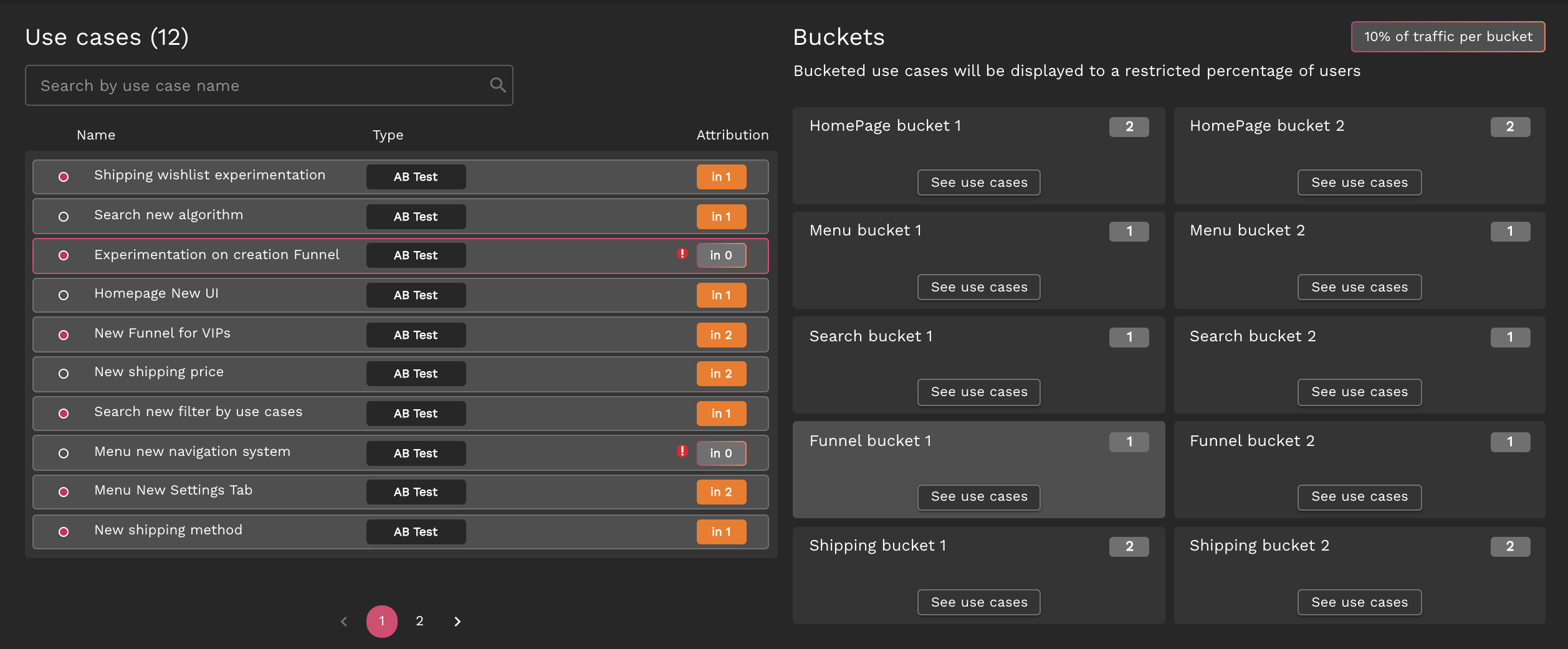This screenshot has width=1568, height=649.
Task: Click 'Search bucket 1' card title
Action: (x=871, y=336)
